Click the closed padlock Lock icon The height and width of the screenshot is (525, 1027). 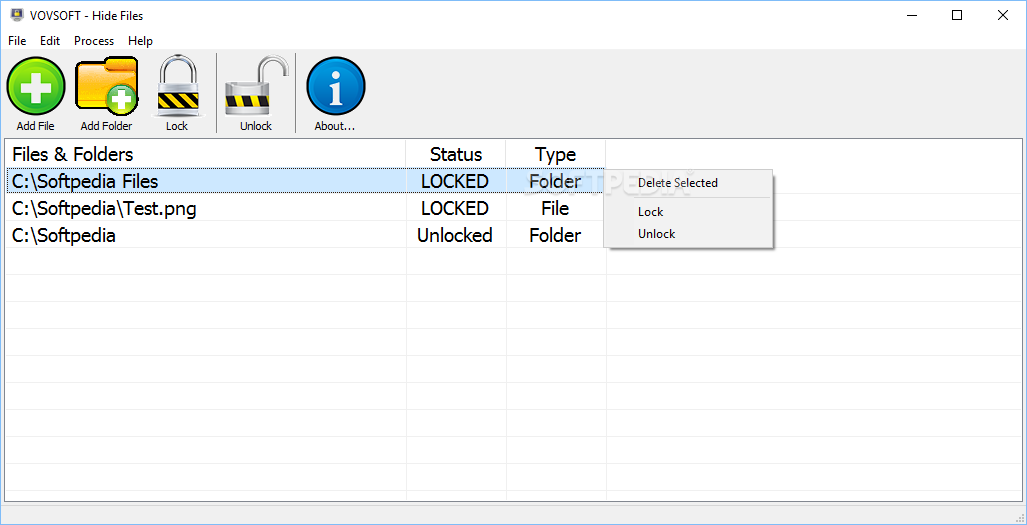click(177, 86)
